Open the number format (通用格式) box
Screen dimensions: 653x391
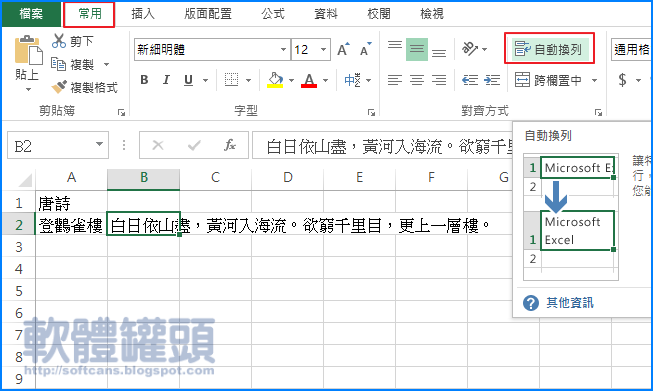tap(631, 50)
